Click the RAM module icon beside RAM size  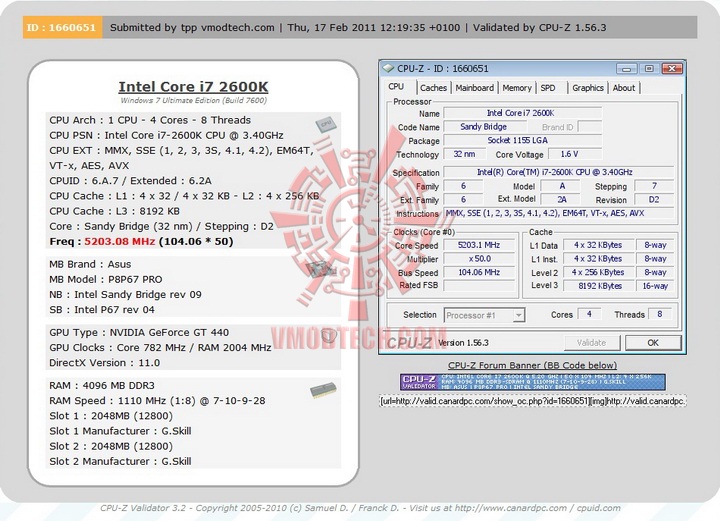coord(323,391)
